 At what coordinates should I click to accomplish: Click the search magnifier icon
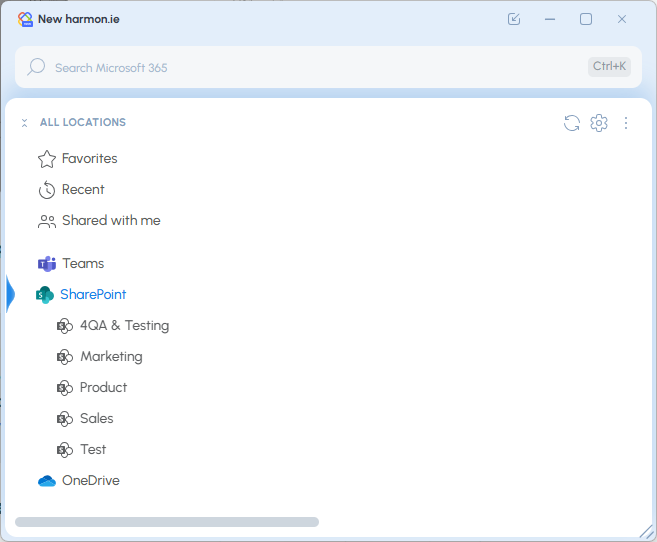36,67
